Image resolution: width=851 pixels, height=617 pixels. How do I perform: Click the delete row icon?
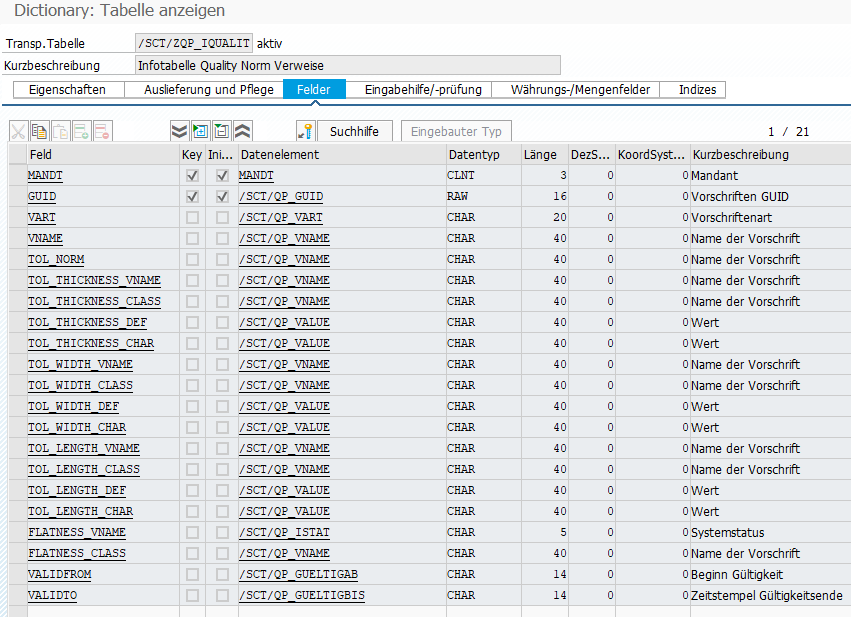pyautogui.click(x=103, y=131)
